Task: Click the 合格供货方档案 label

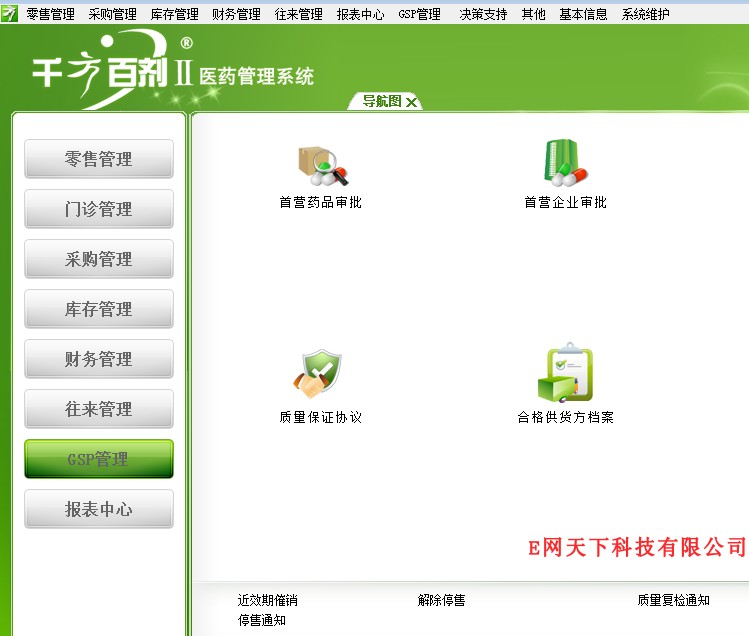Action: tap(566, 417)
